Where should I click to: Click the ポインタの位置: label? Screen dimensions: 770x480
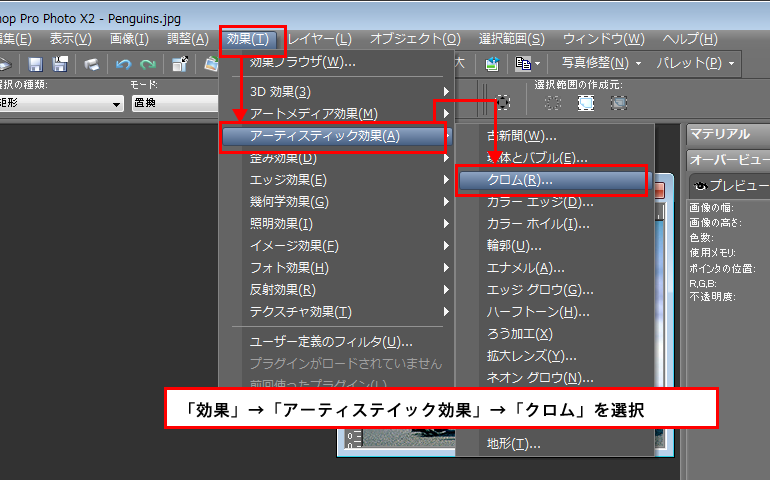[722, 268]
